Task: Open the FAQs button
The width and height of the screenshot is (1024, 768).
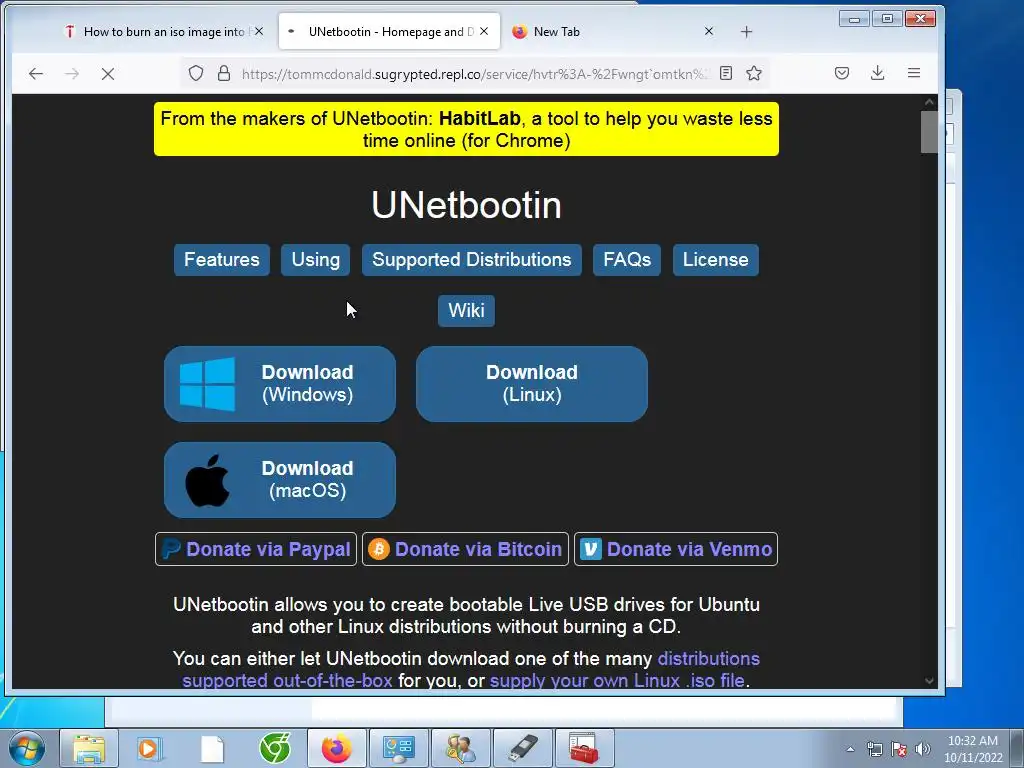Action: click(x=627, y=260)
